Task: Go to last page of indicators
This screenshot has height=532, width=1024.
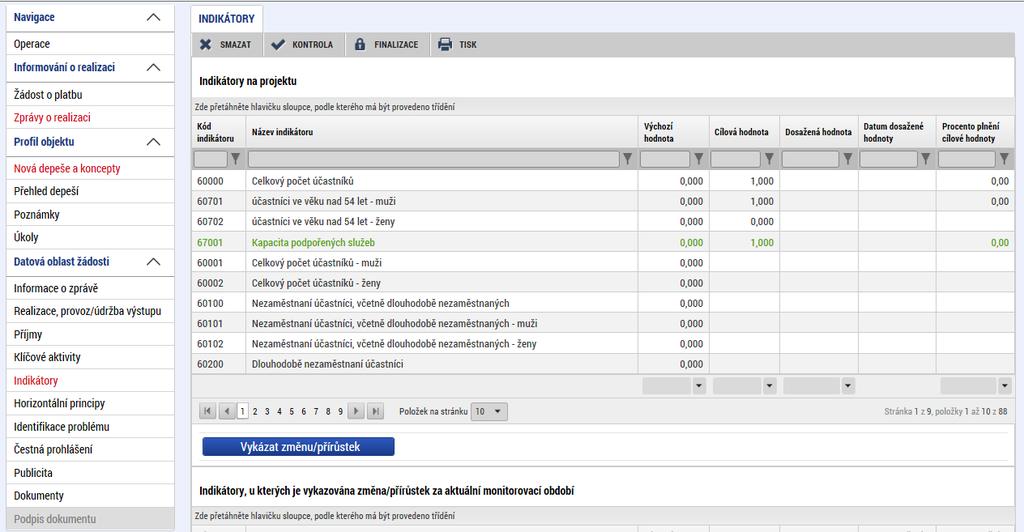Action: [375, 411]
